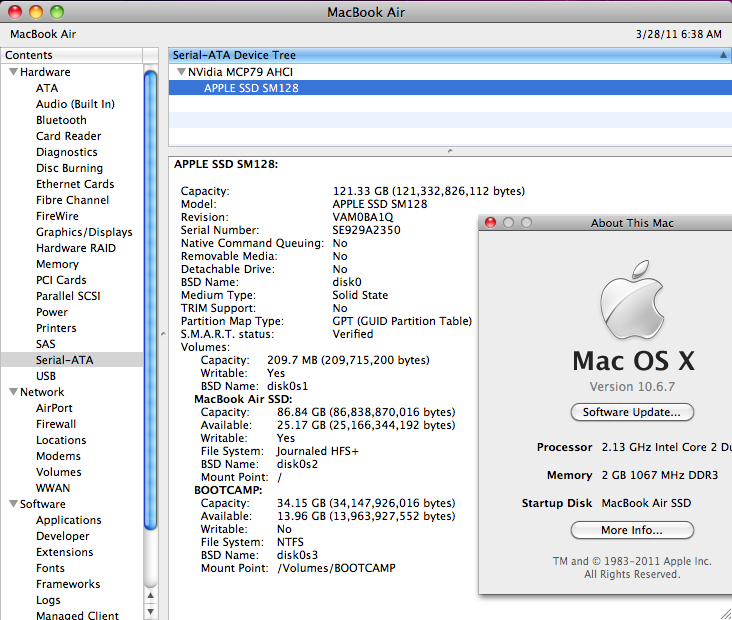The width and height of the screenshot is (732, 620).
Task: Select AirPort under Network
Action: click(x=54, y=408)
